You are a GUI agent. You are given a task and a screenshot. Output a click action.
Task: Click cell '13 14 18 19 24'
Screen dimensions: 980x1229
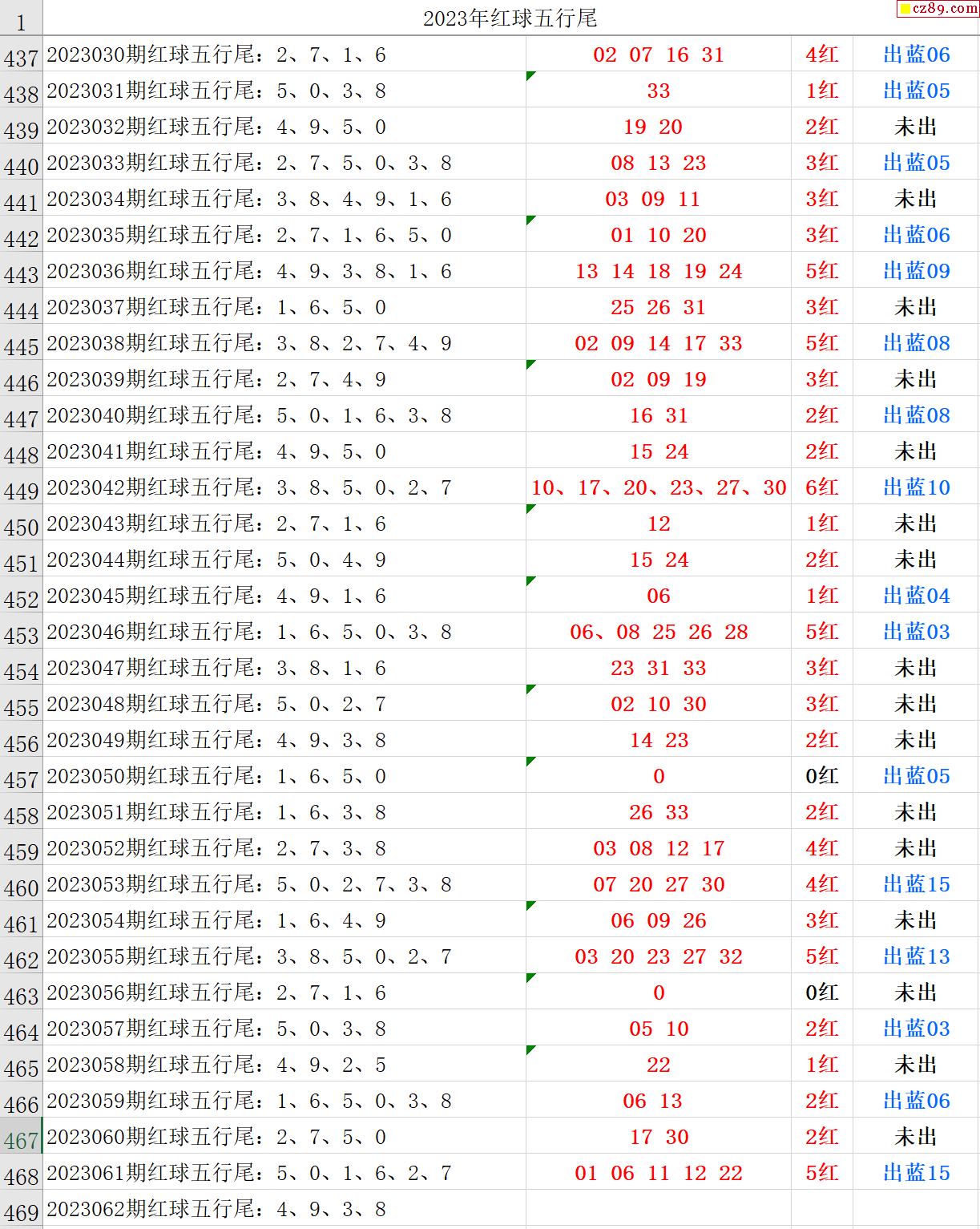point(659,271)
